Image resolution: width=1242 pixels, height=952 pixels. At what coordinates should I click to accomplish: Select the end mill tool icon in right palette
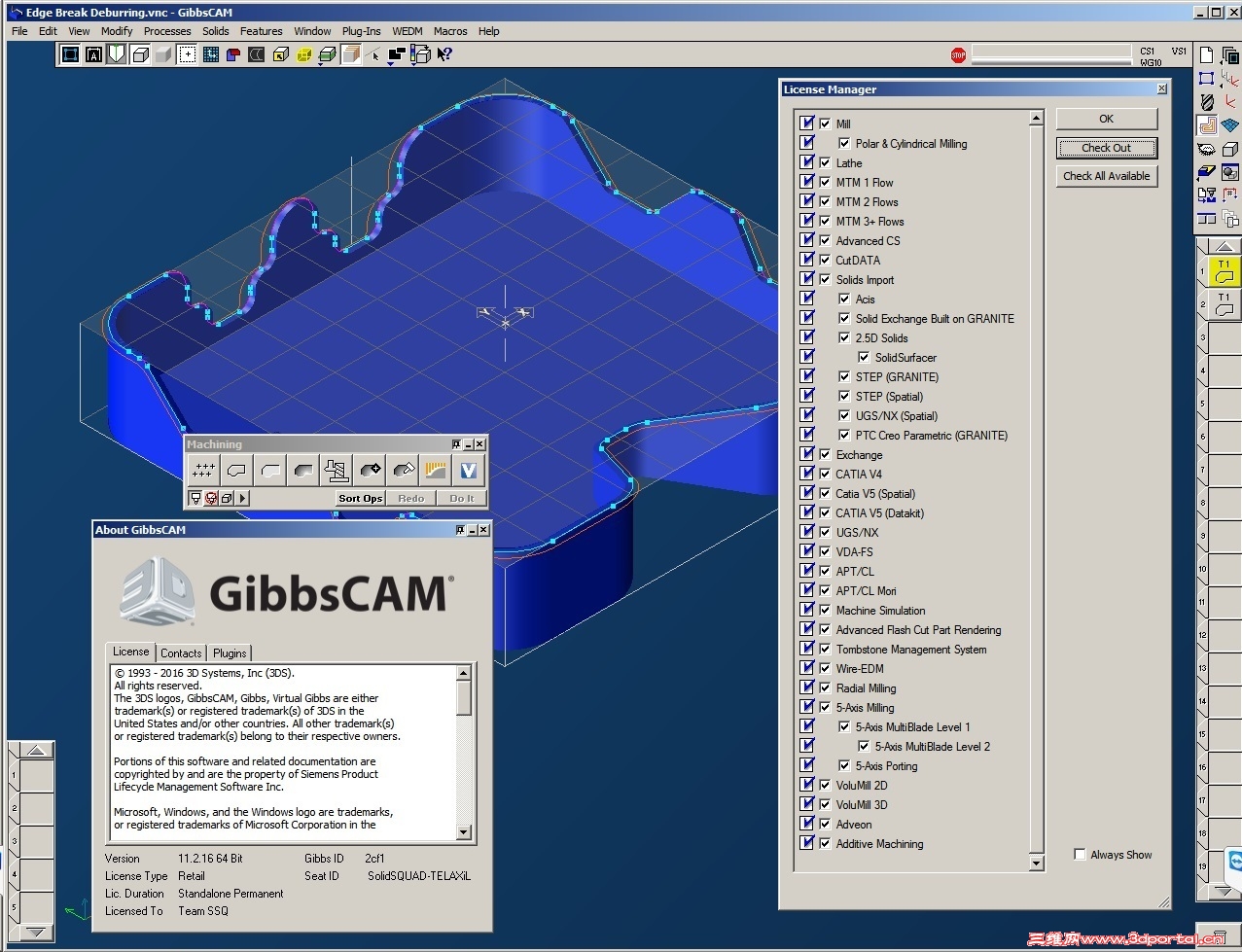(x=1207, y=102)
